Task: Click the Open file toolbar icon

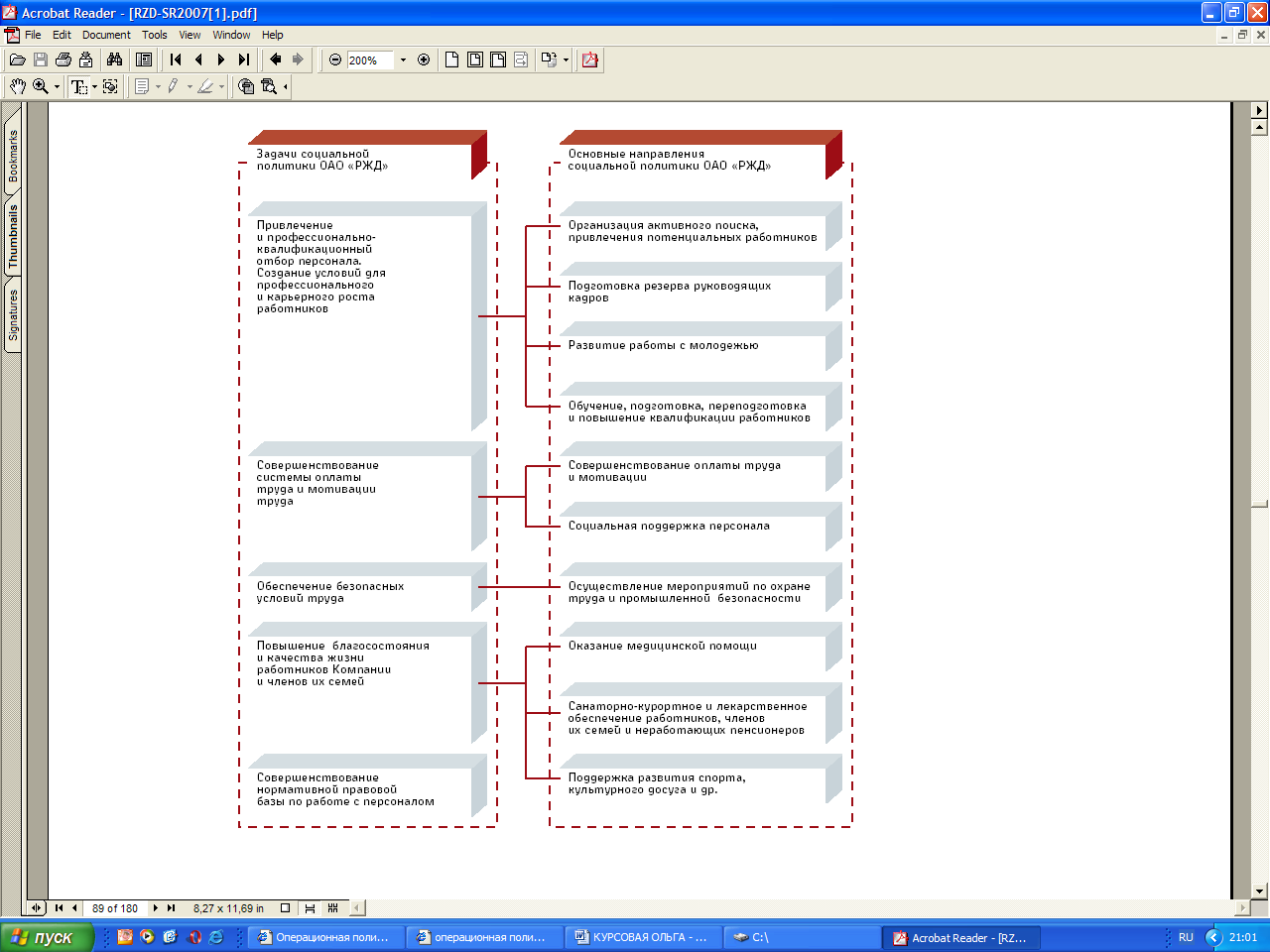Action: pos(17,60)
